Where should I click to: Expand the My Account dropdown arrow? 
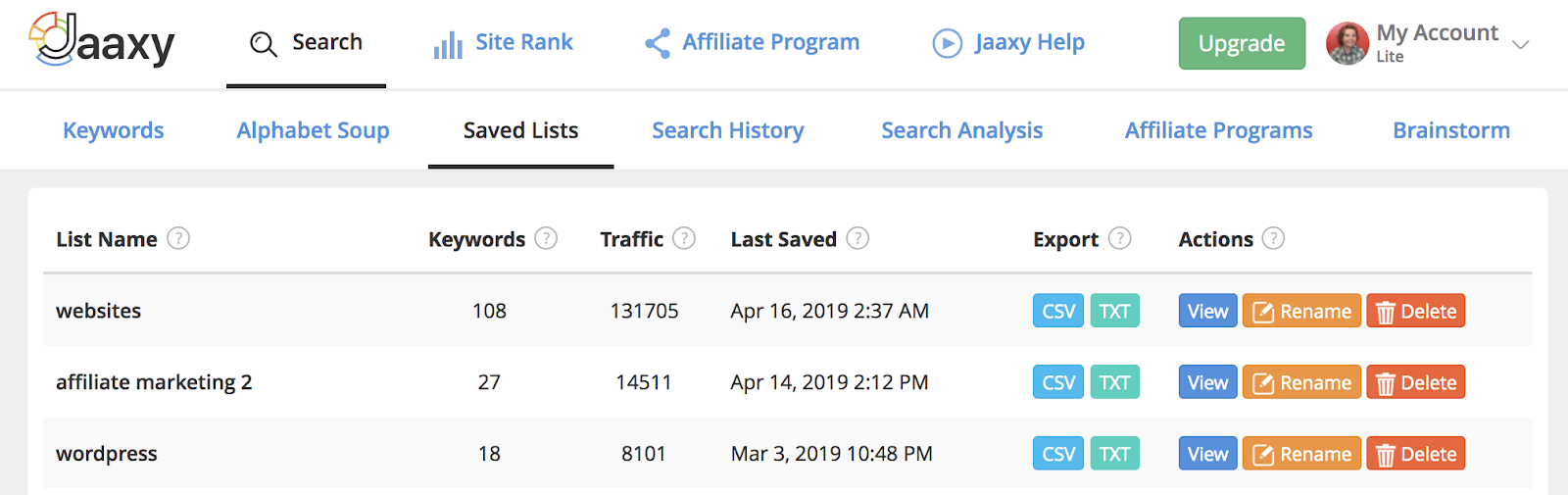(x=1520, y=44)
